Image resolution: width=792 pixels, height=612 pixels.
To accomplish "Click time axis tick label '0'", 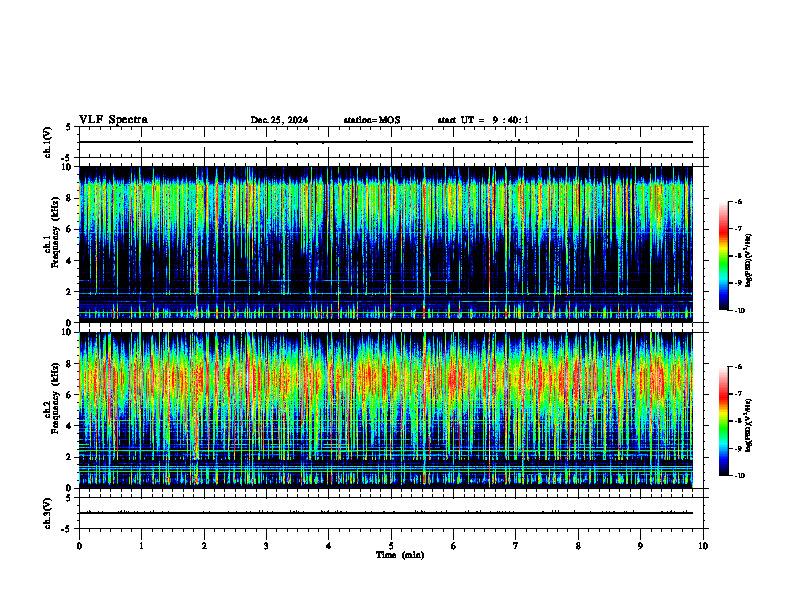I will coord(79,546).
